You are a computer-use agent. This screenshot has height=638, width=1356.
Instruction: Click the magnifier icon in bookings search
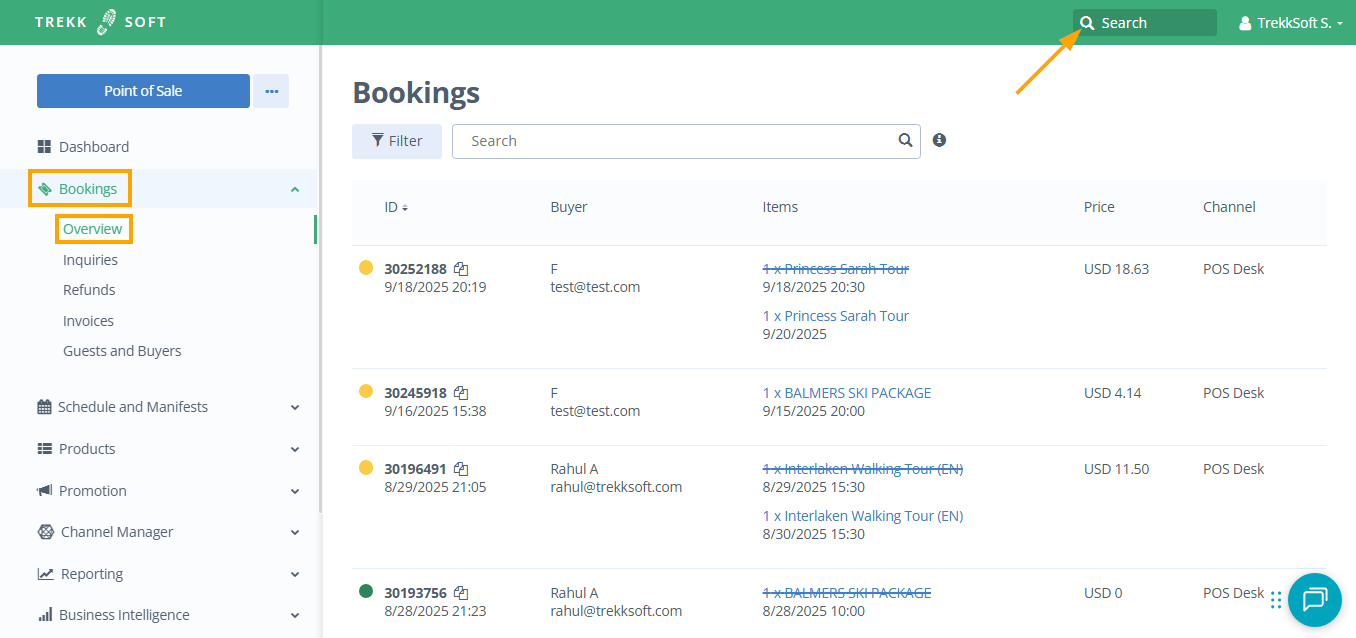click(905, 140)
